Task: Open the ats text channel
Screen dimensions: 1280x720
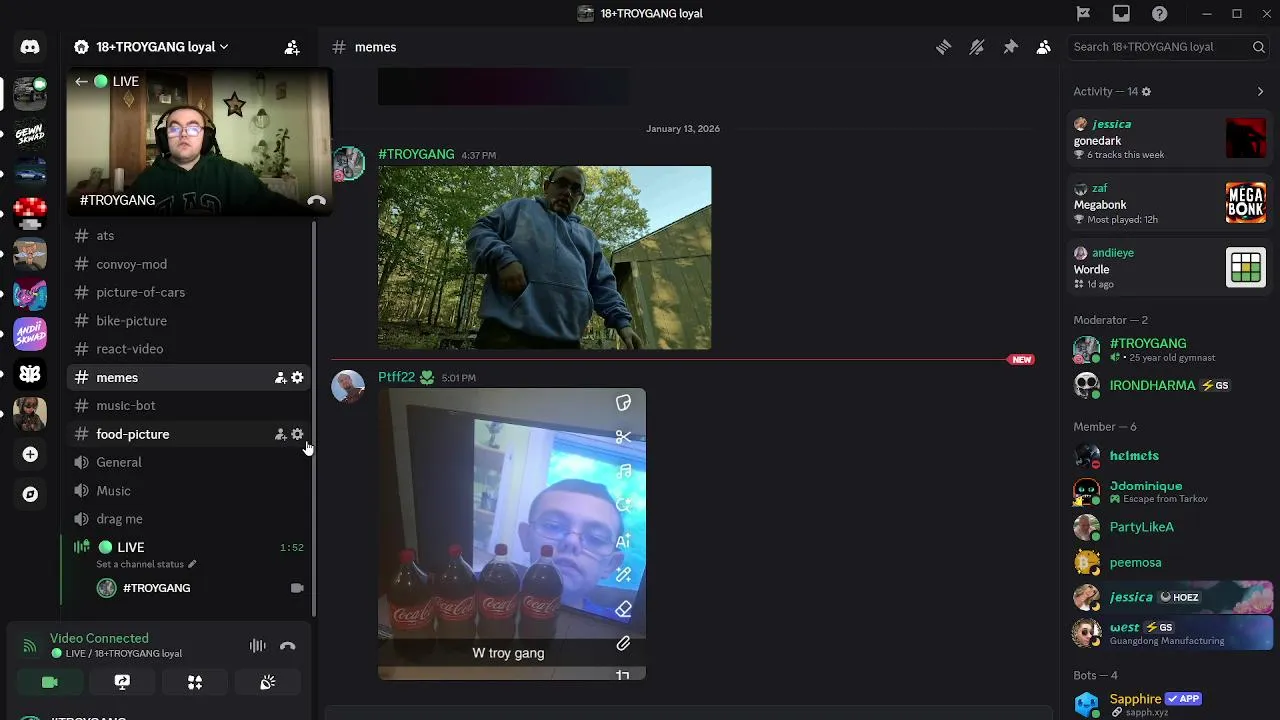Action: 190,236
